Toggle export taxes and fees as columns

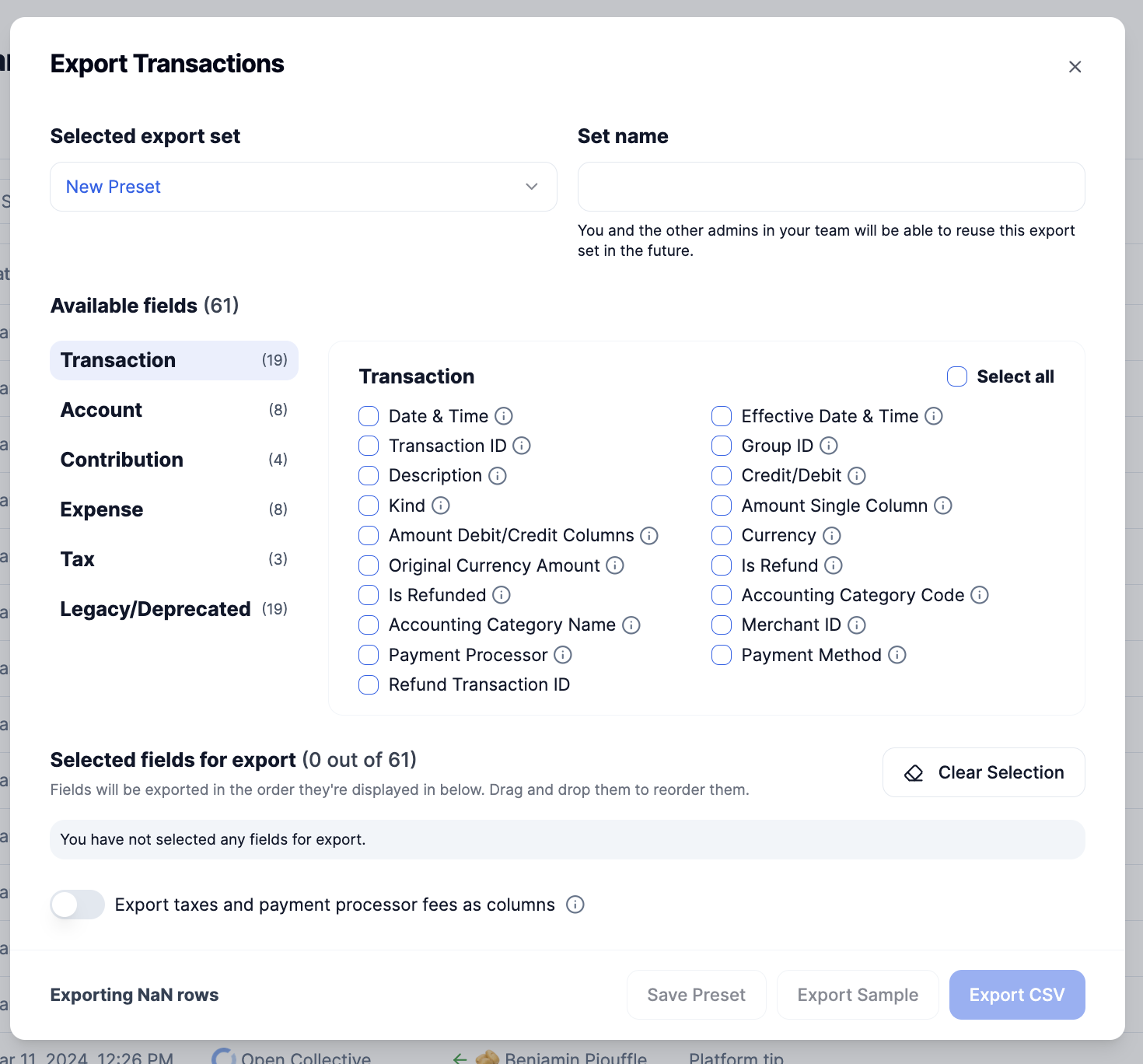78,905
